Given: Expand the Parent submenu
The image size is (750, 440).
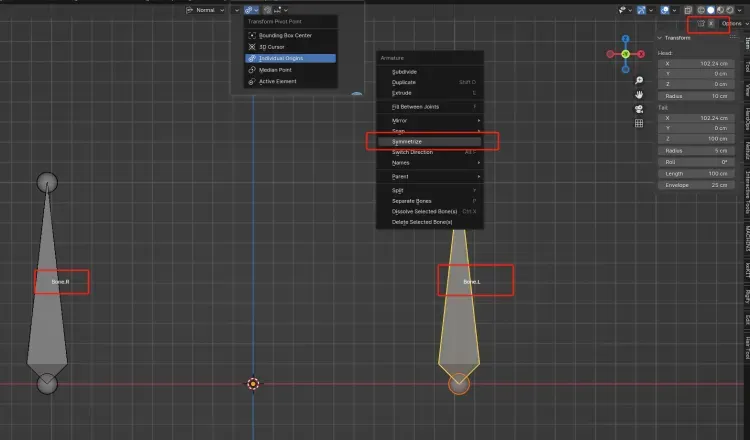Looking at the screenshot, I should [x=430, y=176].
